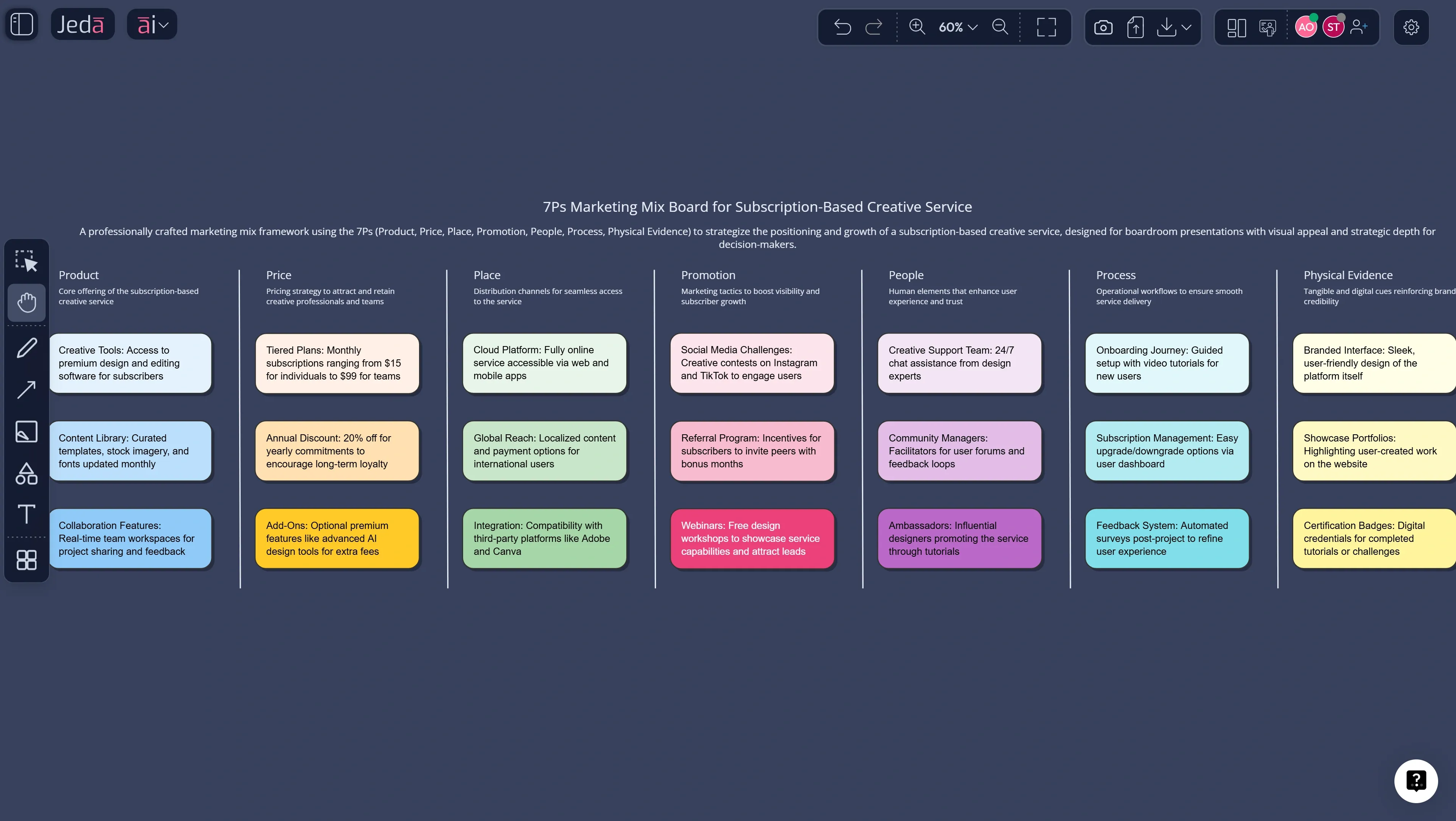This screenshot has width=1456, height=821.
Task: Select the rectangular selection tool
Action: coord(26,260)
